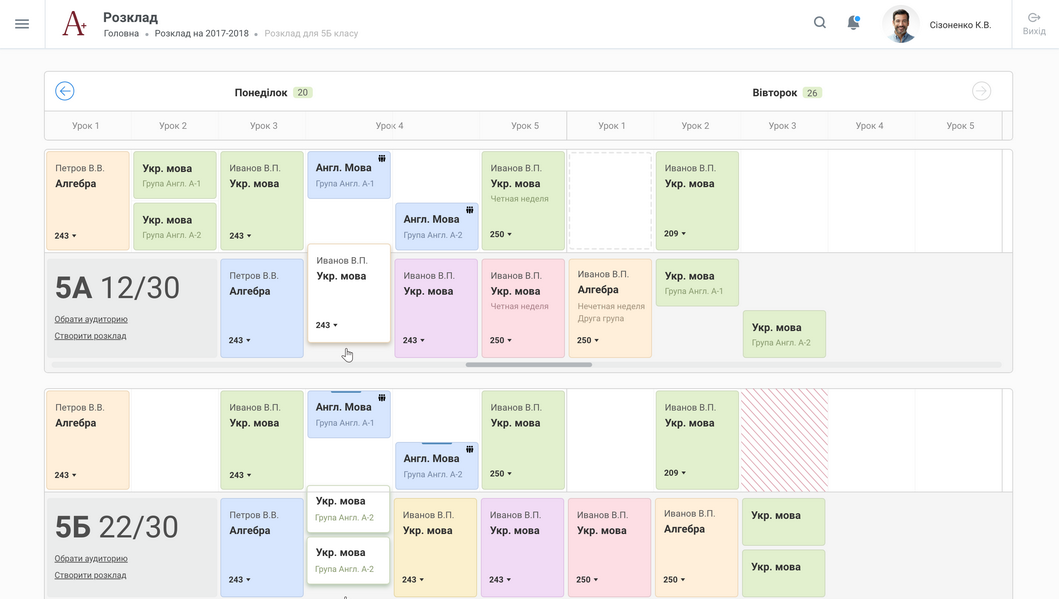Click the Вихід logout icon
The height and width of the screenshot is (599, 1059).
click(1033, 18)
